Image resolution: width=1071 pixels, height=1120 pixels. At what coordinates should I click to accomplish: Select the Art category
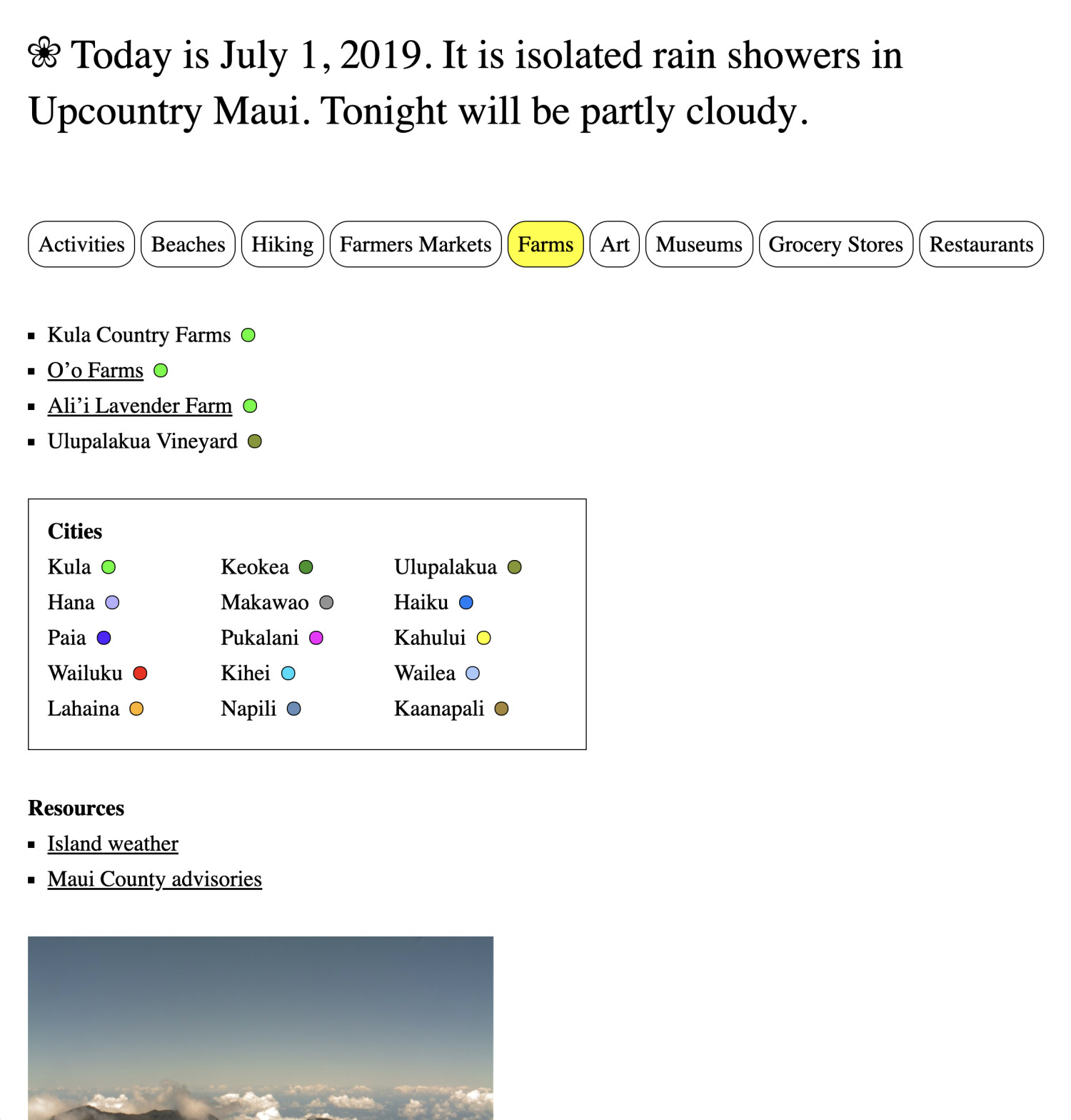(615, 244)
